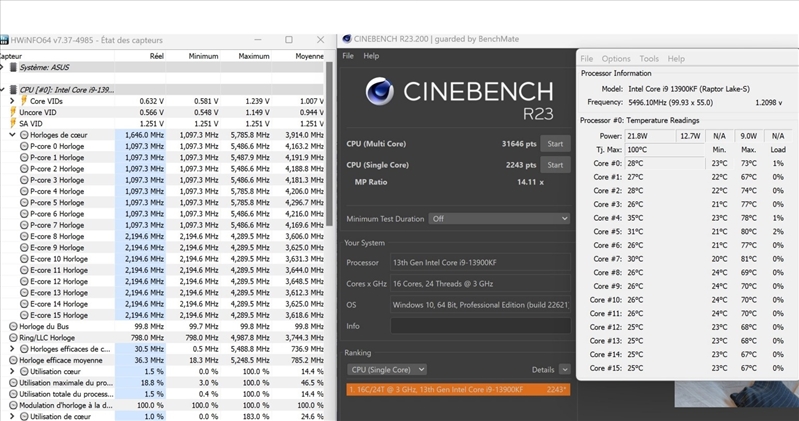Image resolution: width=799 pixels, height=421 pixels.
Task: Expand the Utilisation de cœur node at bottom
Action: (x=12, y=416)
